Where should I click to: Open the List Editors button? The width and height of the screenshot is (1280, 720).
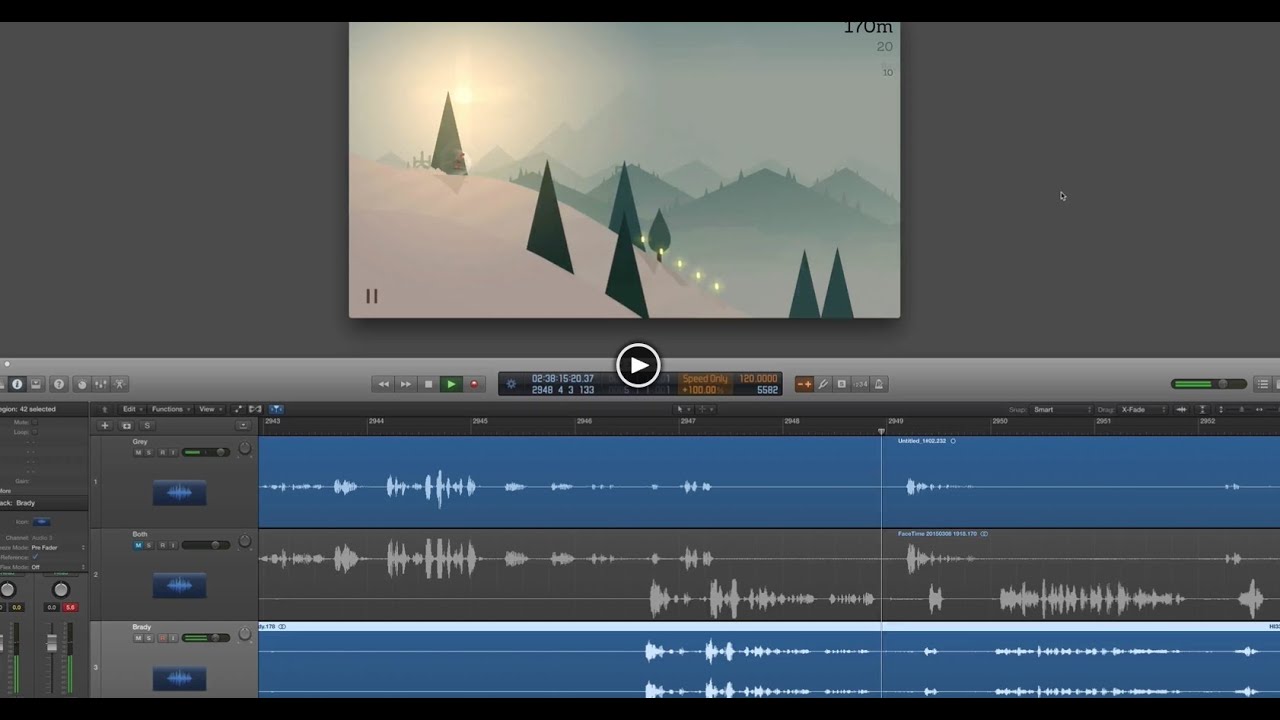tap(1263, 384)
